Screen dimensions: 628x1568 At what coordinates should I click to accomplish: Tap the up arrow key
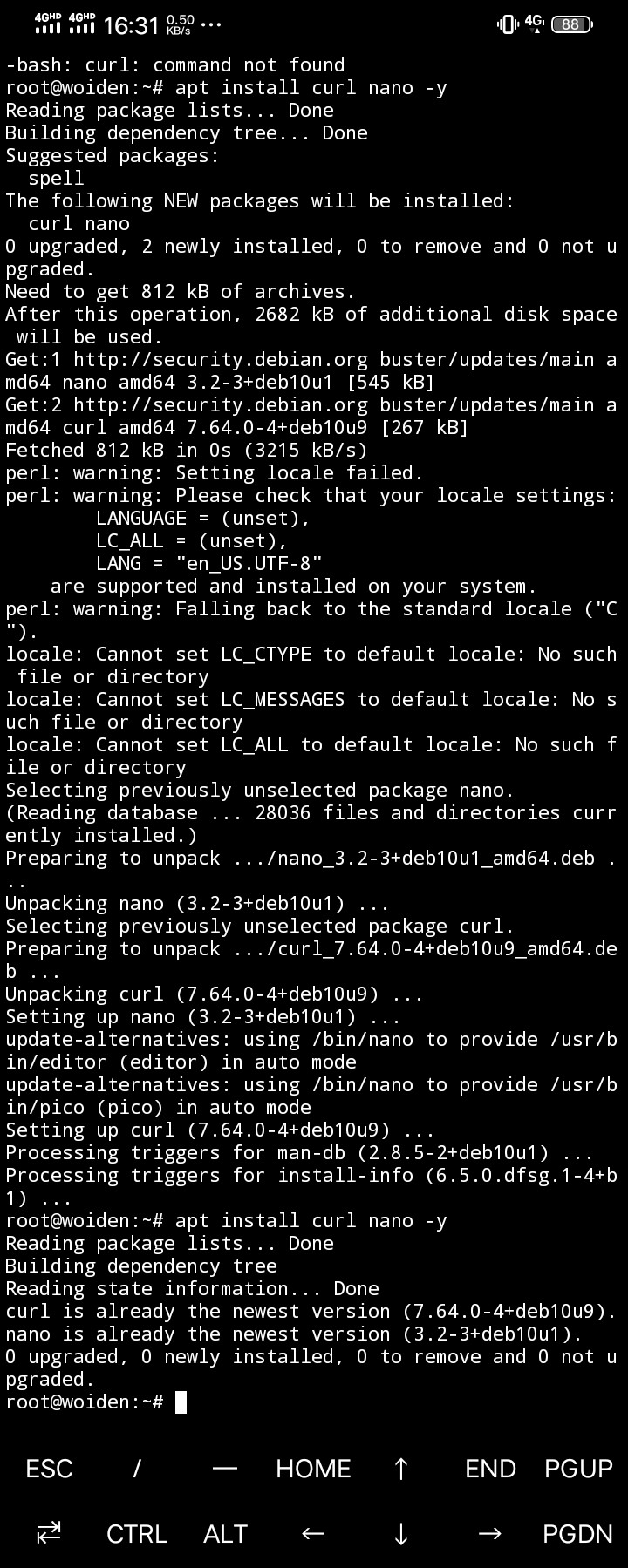[401, 1469]
